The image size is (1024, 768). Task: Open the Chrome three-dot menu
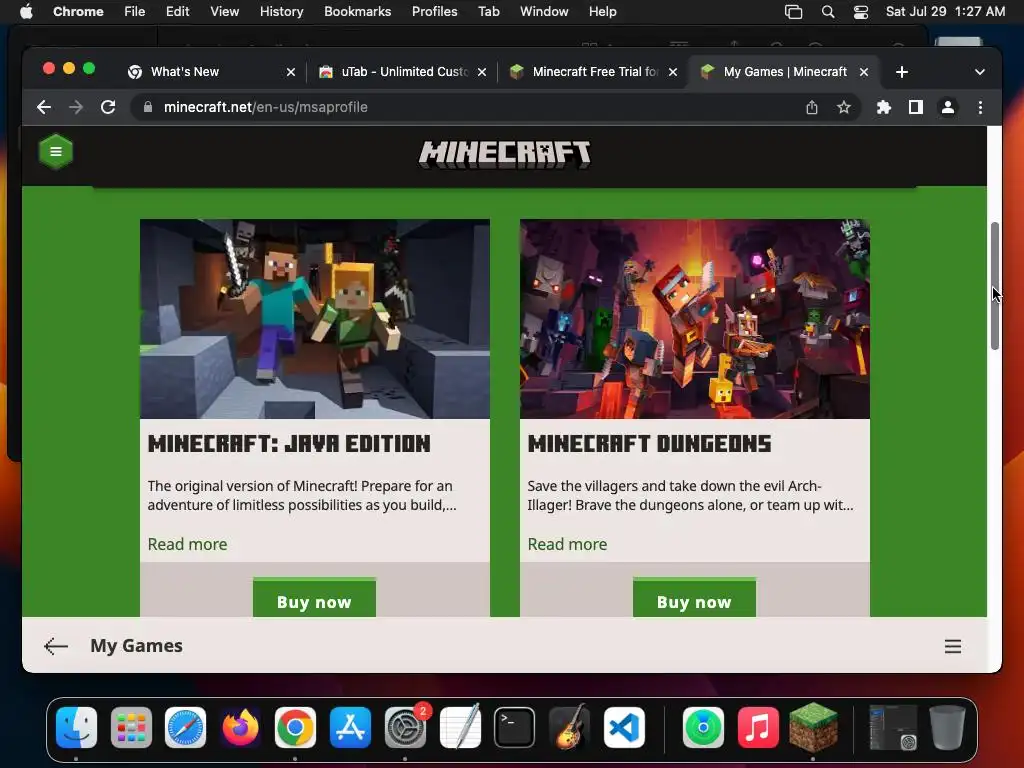(x=980, y=107)
